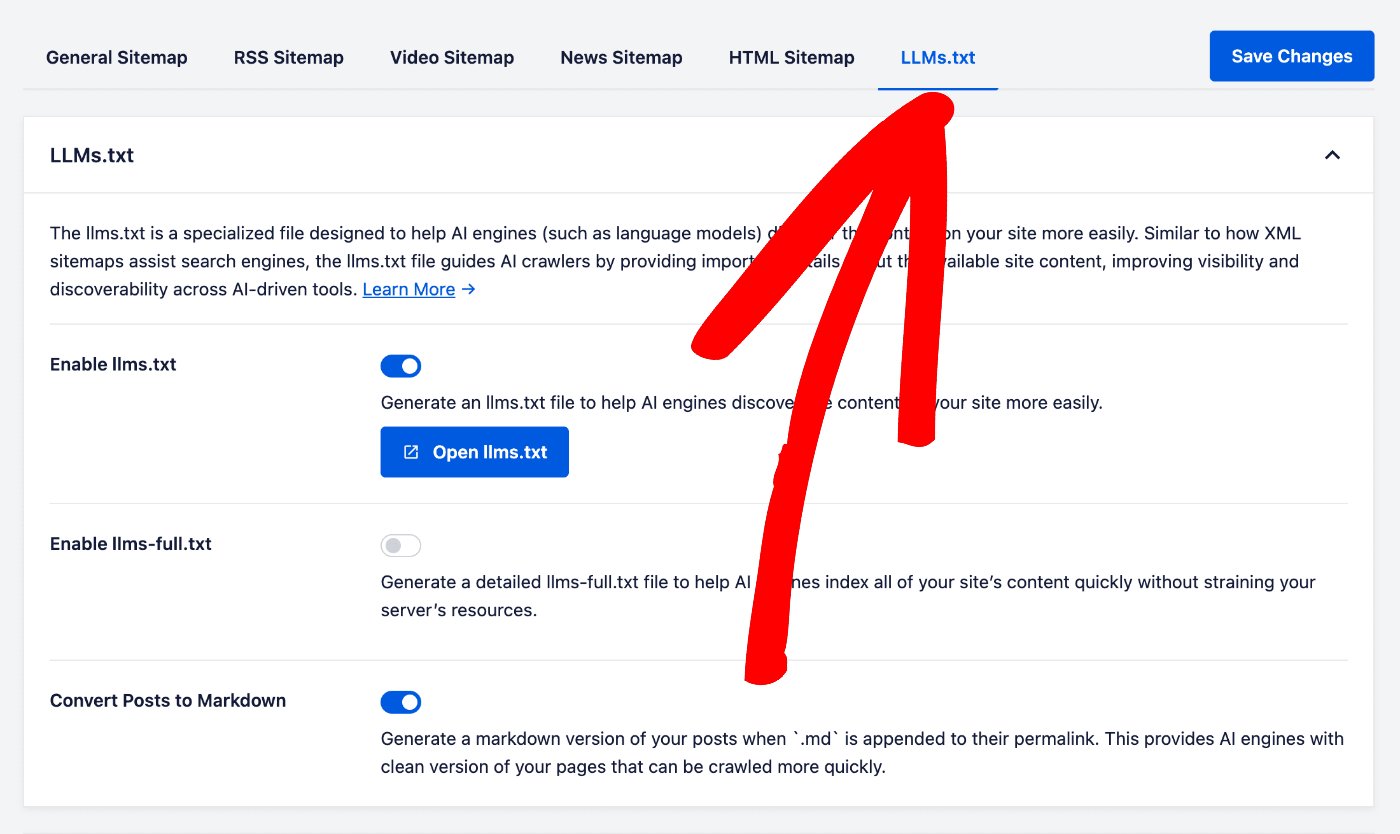Image resolution: width=1400 pixels, height=834 pixels.
Task: Click the LLMs.txt panel header title
Action: click(92, 155)
